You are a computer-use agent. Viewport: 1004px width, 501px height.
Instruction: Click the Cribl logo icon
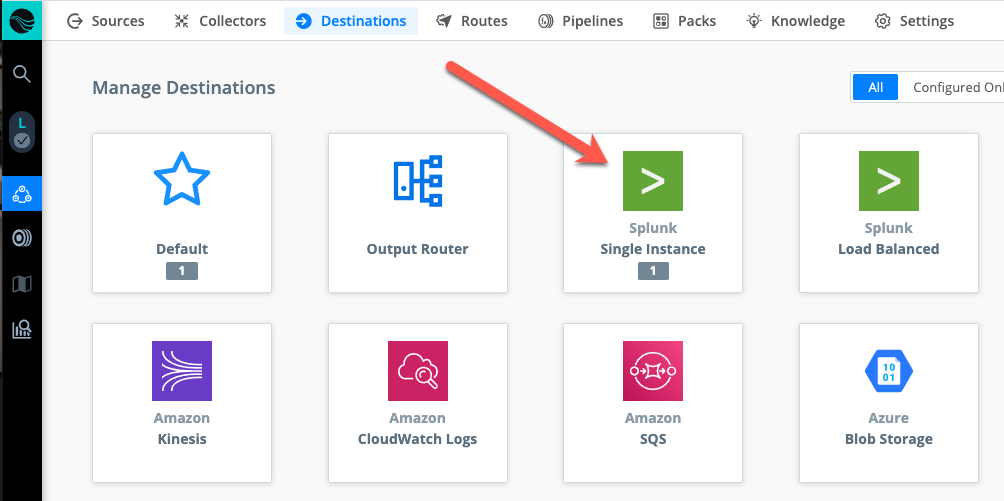pyautogui.click(x=22, y=21)
